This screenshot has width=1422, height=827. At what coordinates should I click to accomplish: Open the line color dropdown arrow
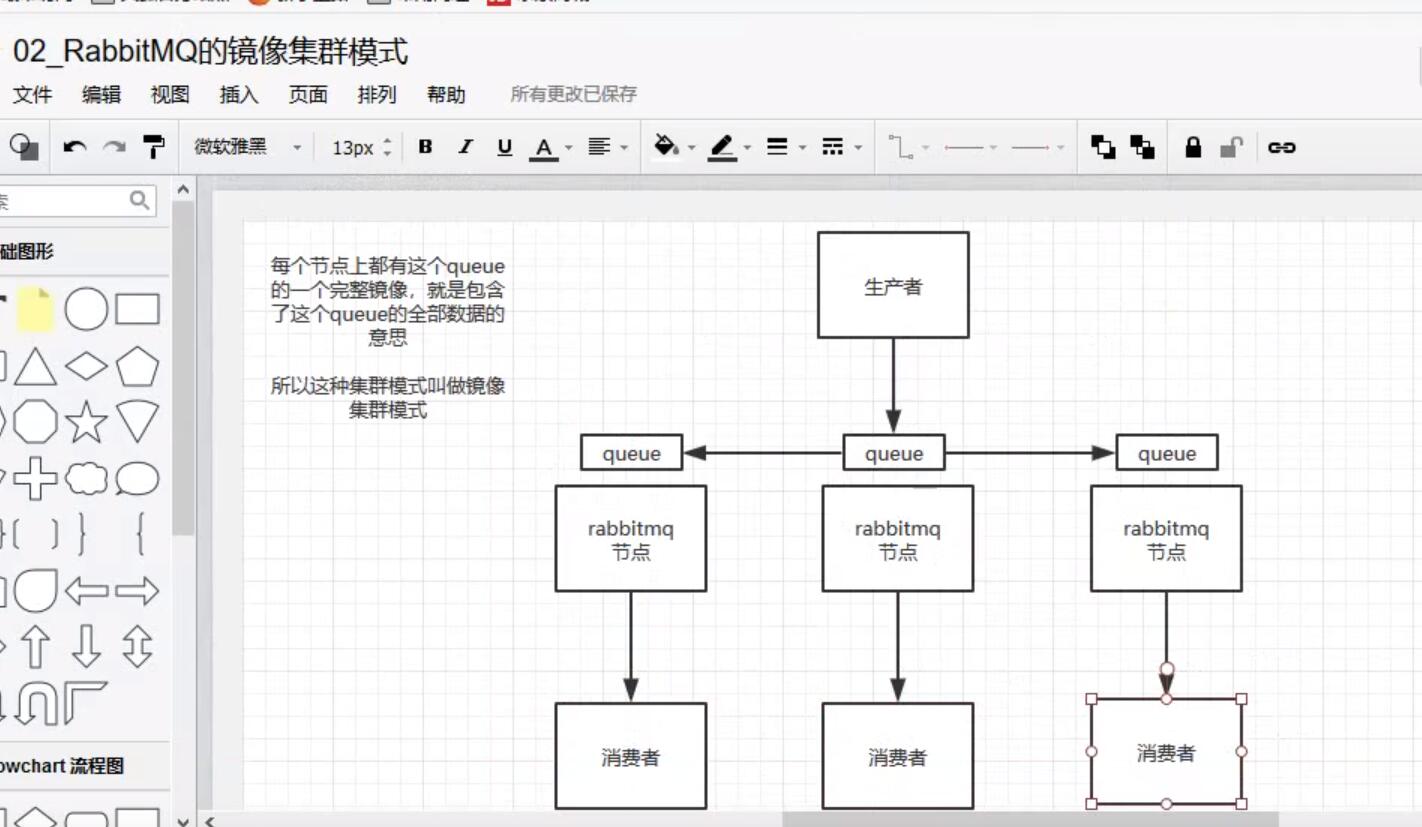point(747,148)
